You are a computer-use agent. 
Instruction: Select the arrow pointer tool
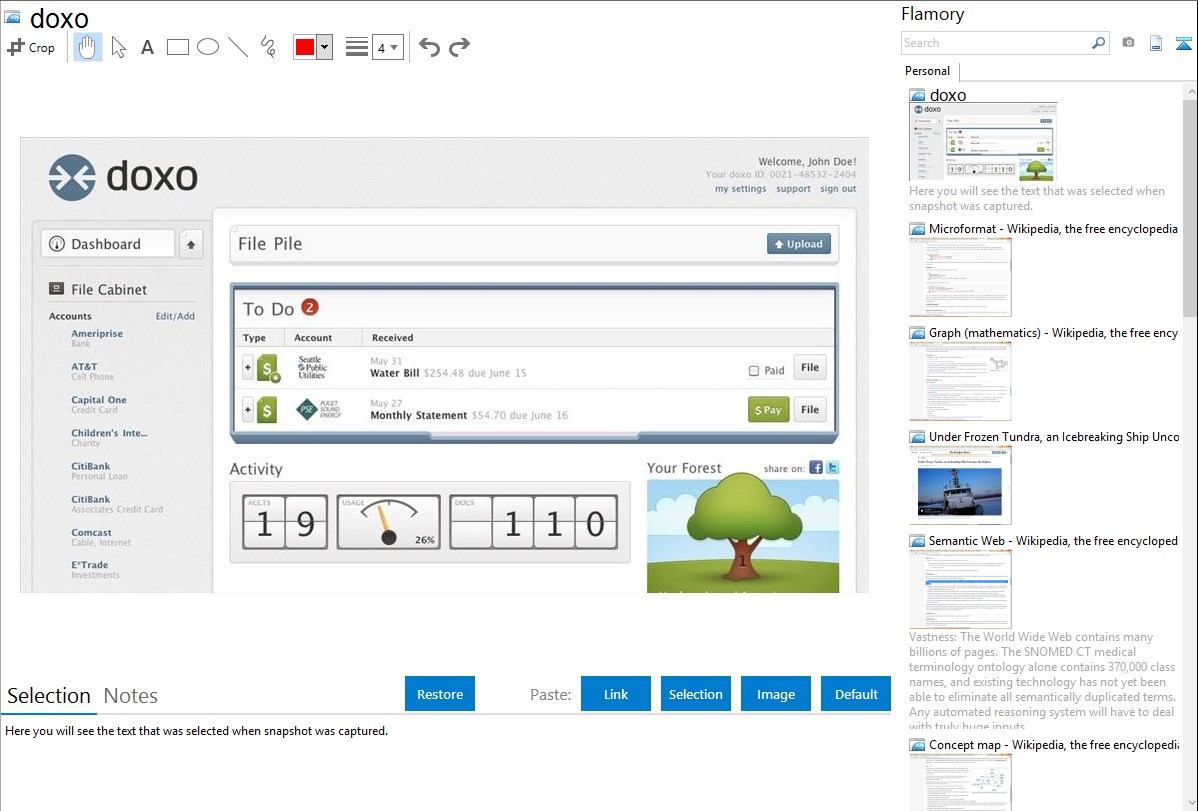tap(118, 47)
